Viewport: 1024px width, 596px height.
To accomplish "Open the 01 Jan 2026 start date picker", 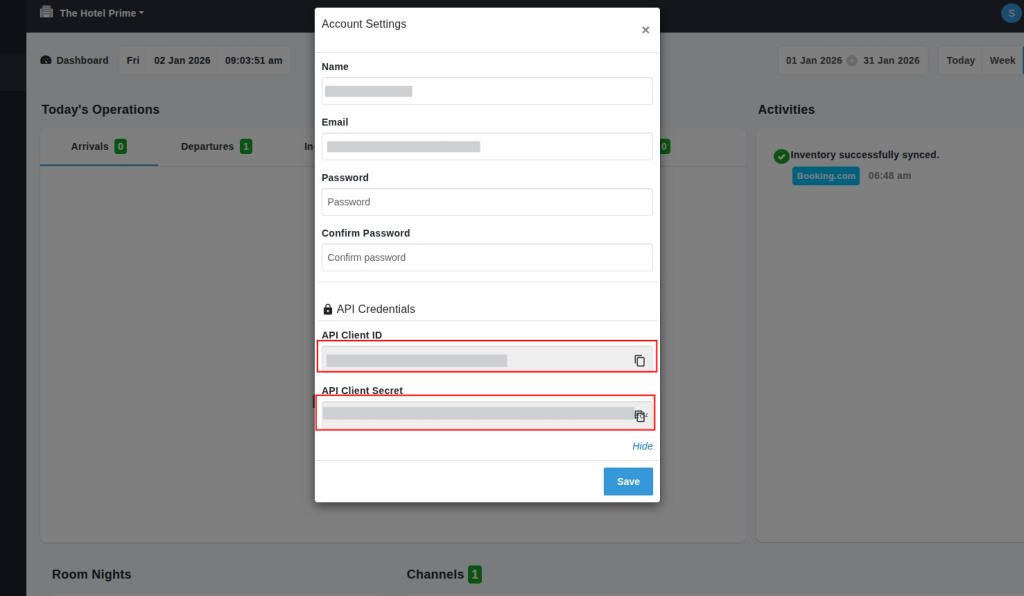I will tap(813, 60).
